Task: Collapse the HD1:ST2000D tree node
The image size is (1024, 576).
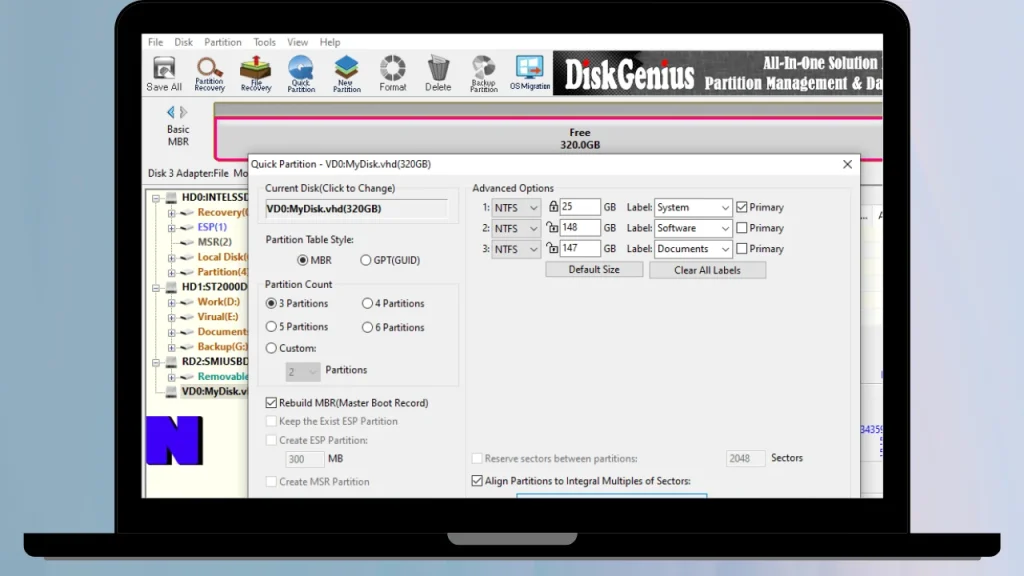Action: tap(156, 287)
